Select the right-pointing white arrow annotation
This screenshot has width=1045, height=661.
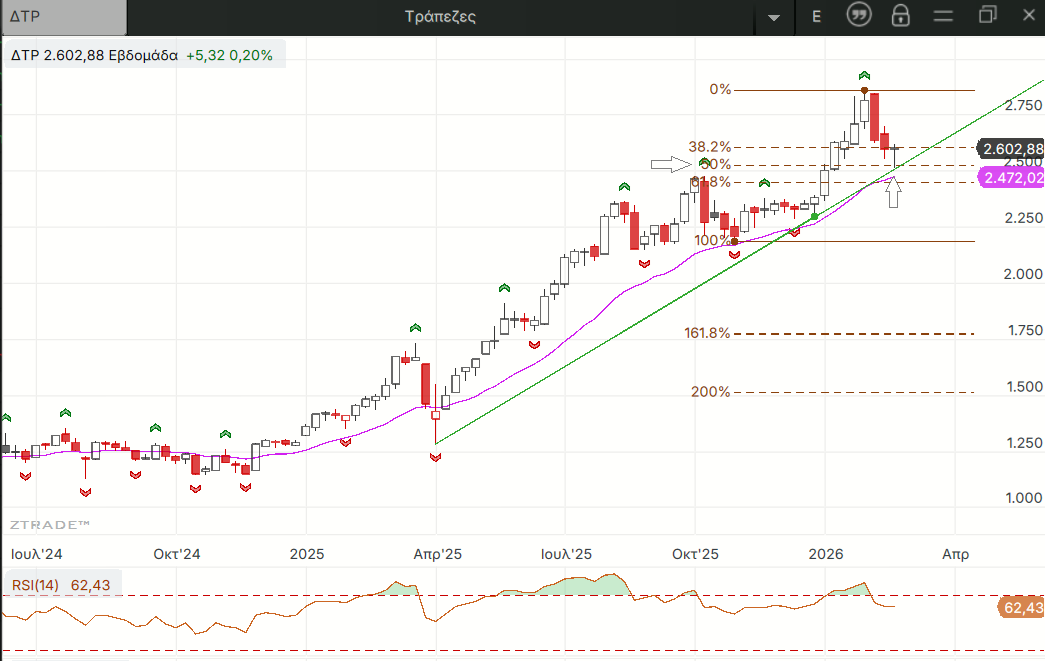[x=669, y=164]
